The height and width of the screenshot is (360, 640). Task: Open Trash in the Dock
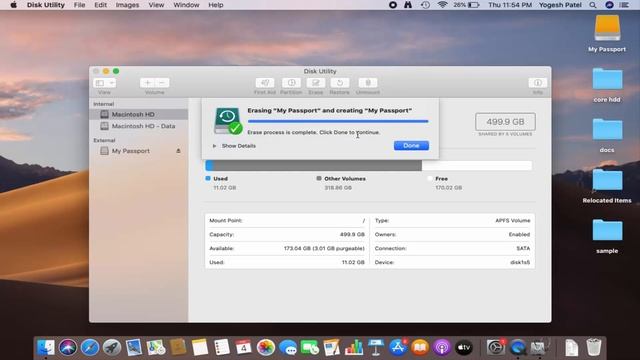[593, 347]
